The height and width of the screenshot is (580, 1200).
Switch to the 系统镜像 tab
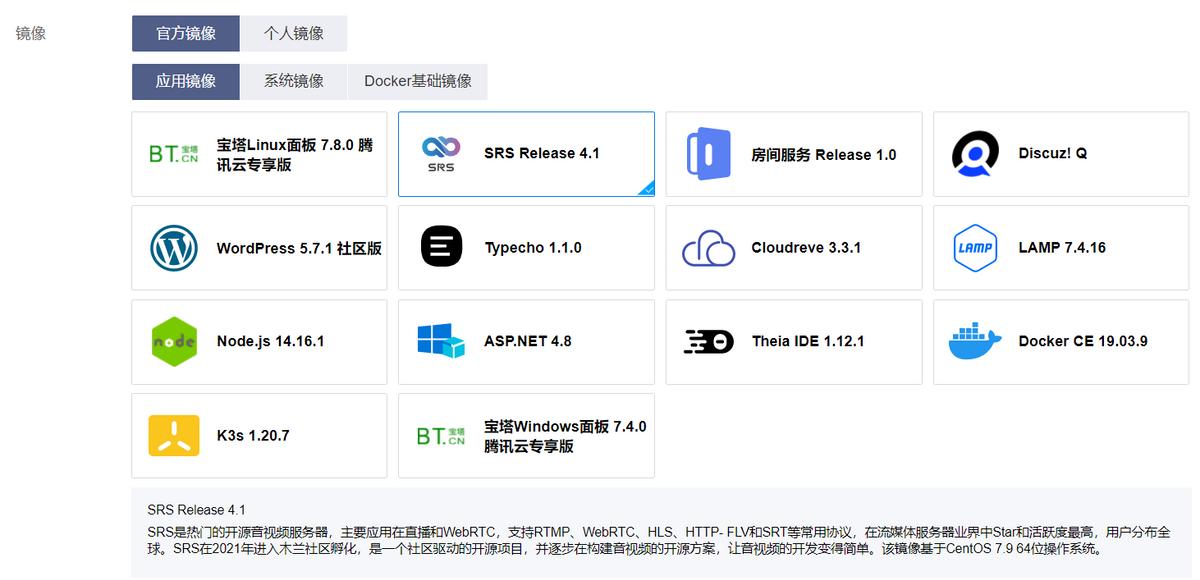pyautogui.click(x=293, y=81)
